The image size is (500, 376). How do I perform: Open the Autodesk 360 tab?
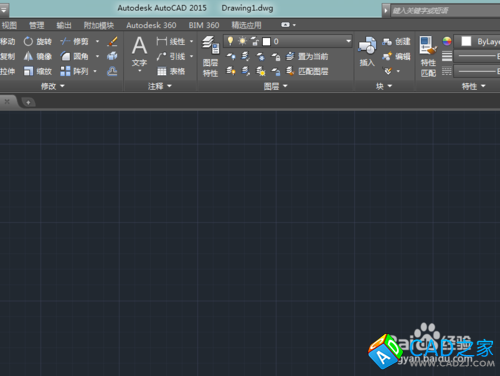point(151,25)
